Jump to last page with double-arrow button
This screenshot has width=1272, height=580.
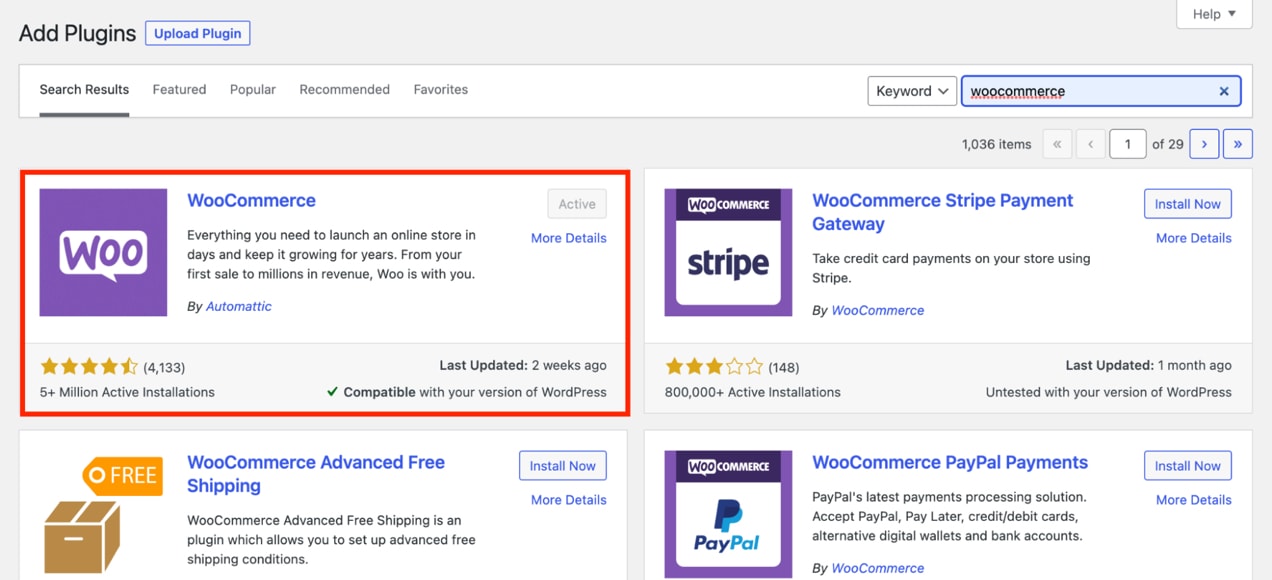point(1238,143)
